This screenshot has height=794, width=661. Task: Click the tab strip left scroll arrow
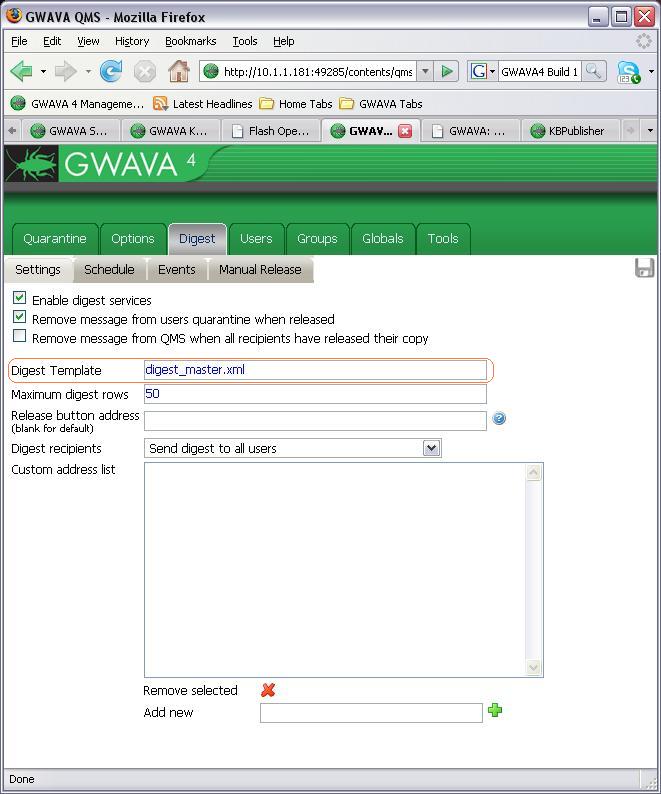point(12,131)
